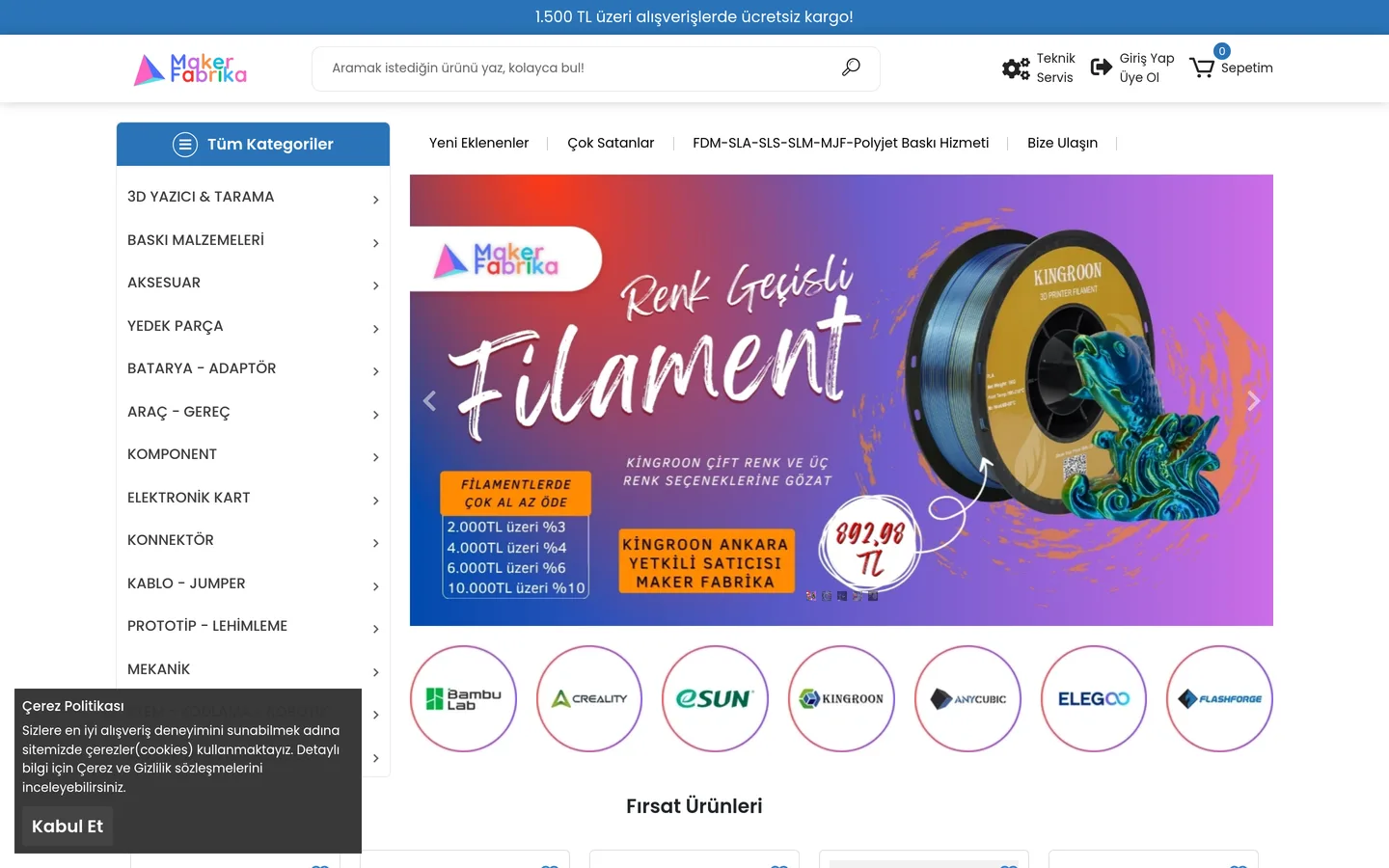Click the MakerFabrika logo in header
This screenshot has height=868, width=1389.
pos(190,69)
